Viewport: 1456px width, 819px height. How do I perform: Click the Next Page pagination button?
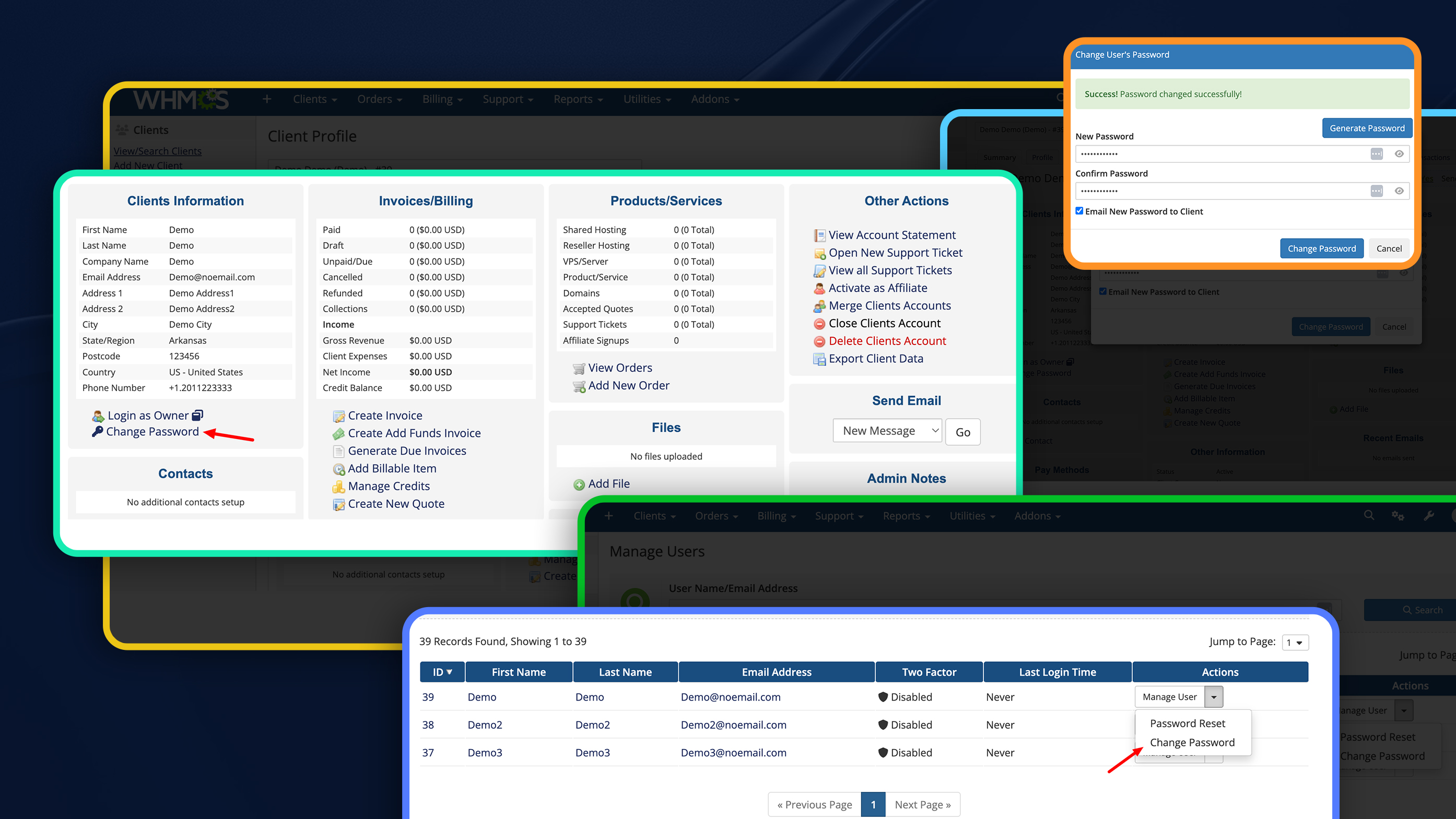(x=922, y=805)
